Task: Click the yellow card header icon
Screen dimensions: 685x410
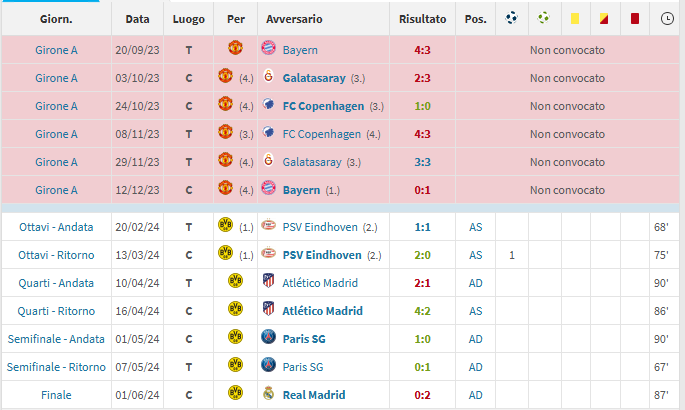Action: pos(575,19)
